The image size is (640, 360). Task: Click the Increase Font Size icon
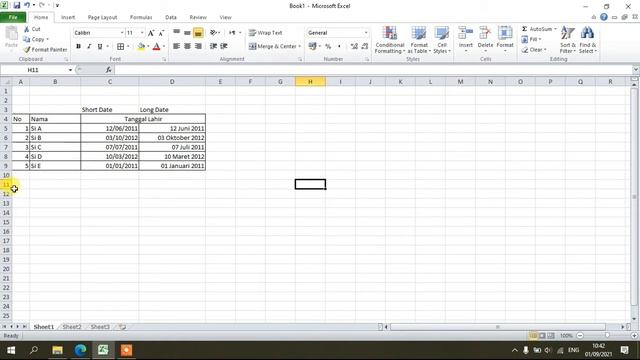click(x=151, y=33)
